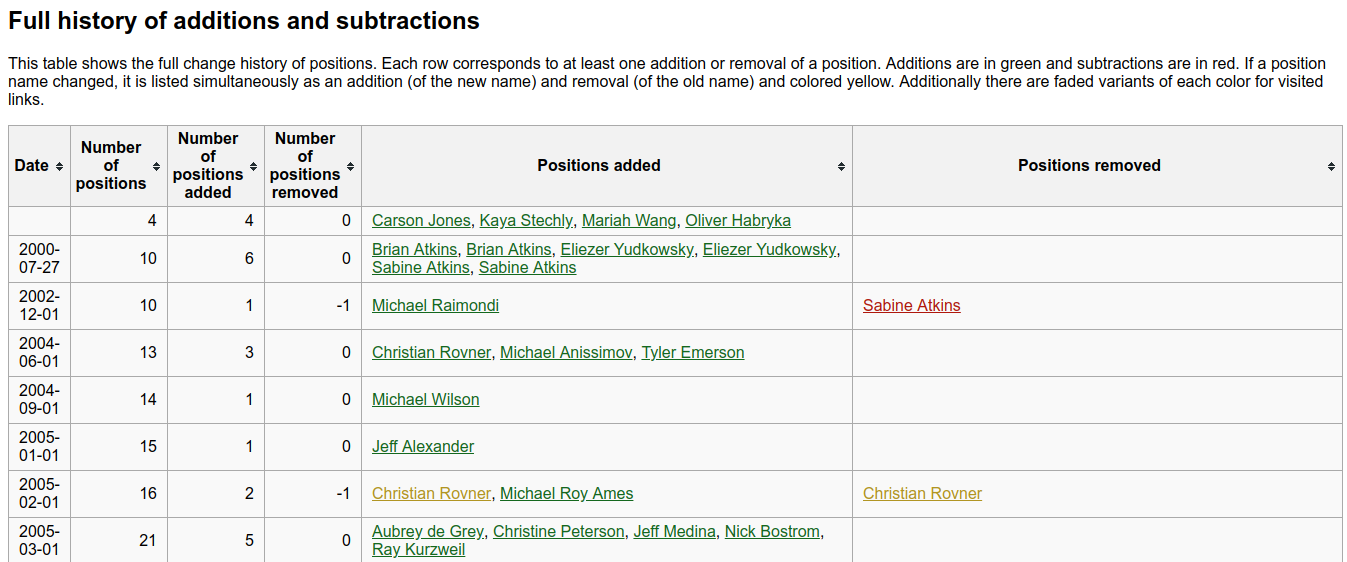
Task: Sort by Number of positions removed arrows
Action: pos(351,166)
